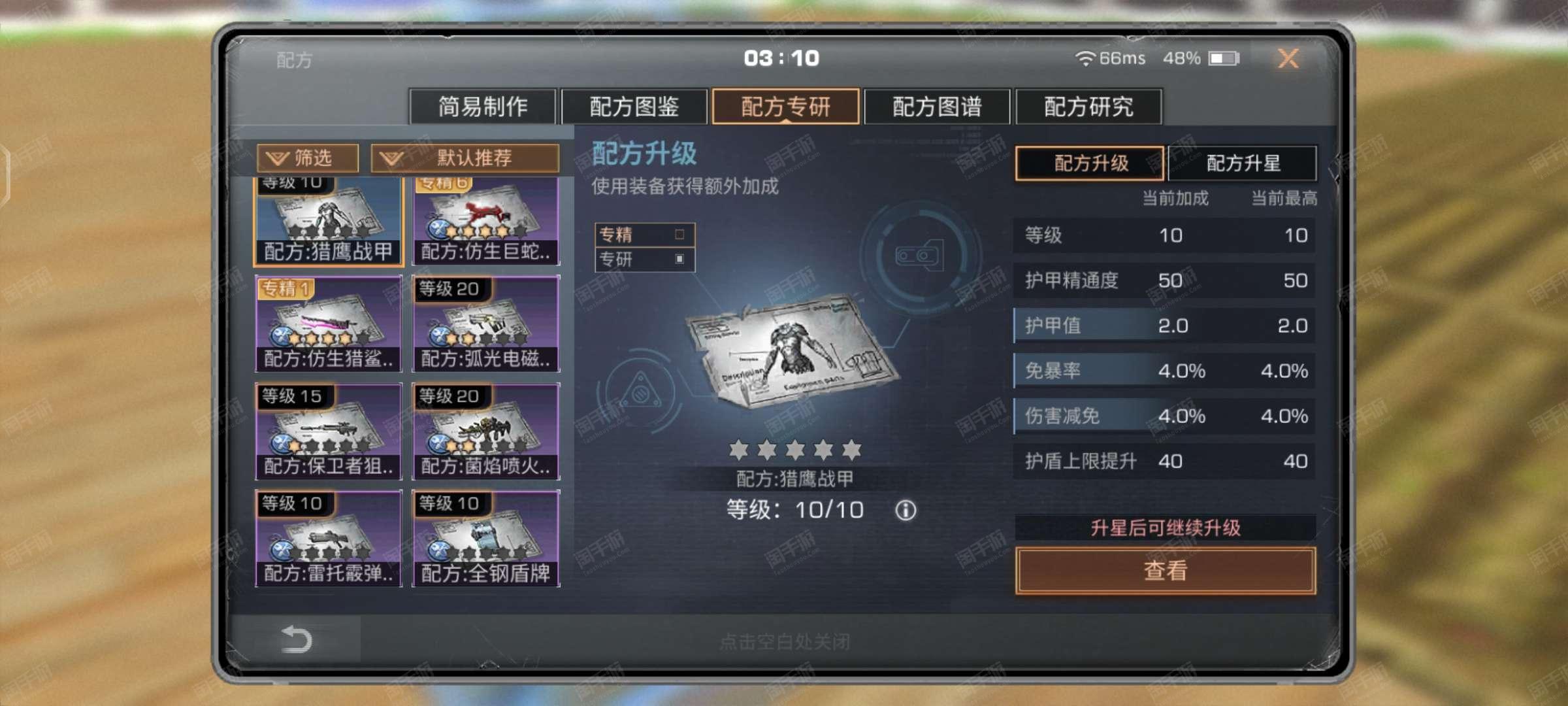Expand the 筛选 filter dropdown
1568x706 pixels.
(308, 158)
